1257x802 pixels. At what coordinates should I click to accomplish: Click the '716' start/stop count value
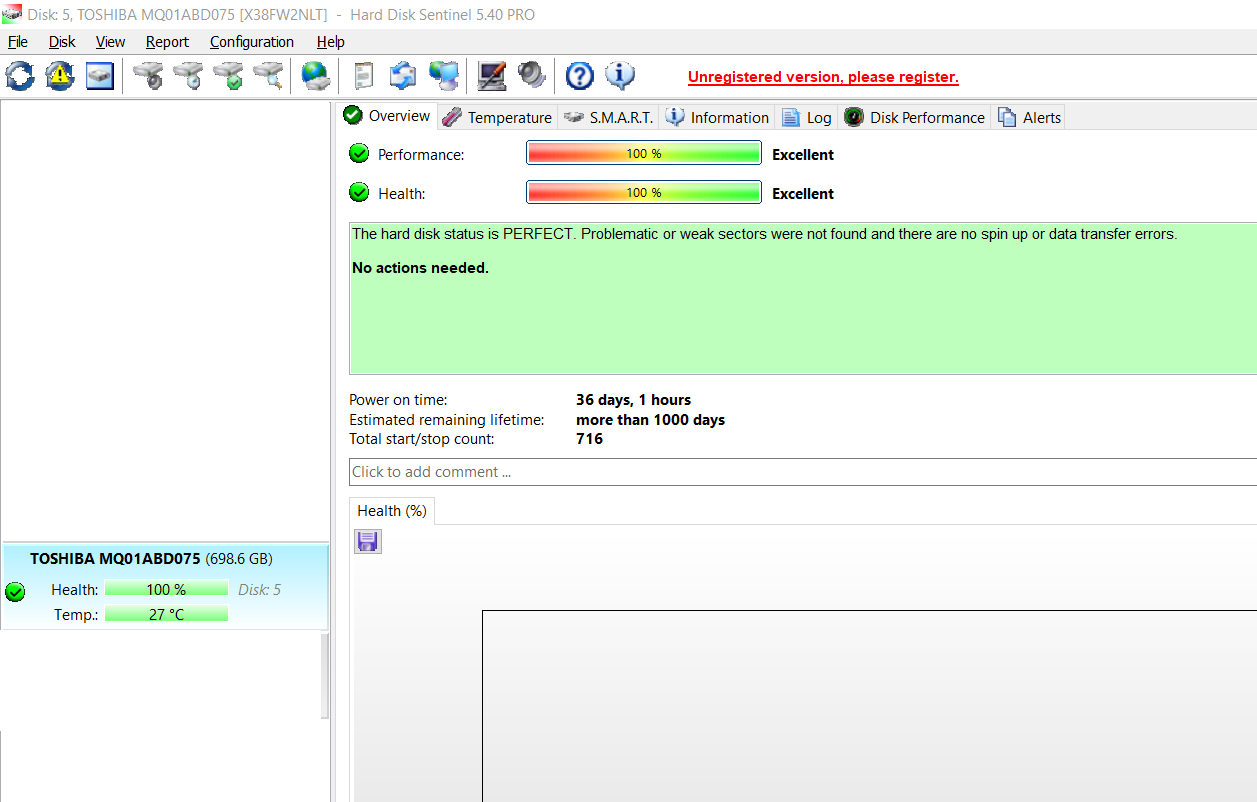tap(589, 439)
